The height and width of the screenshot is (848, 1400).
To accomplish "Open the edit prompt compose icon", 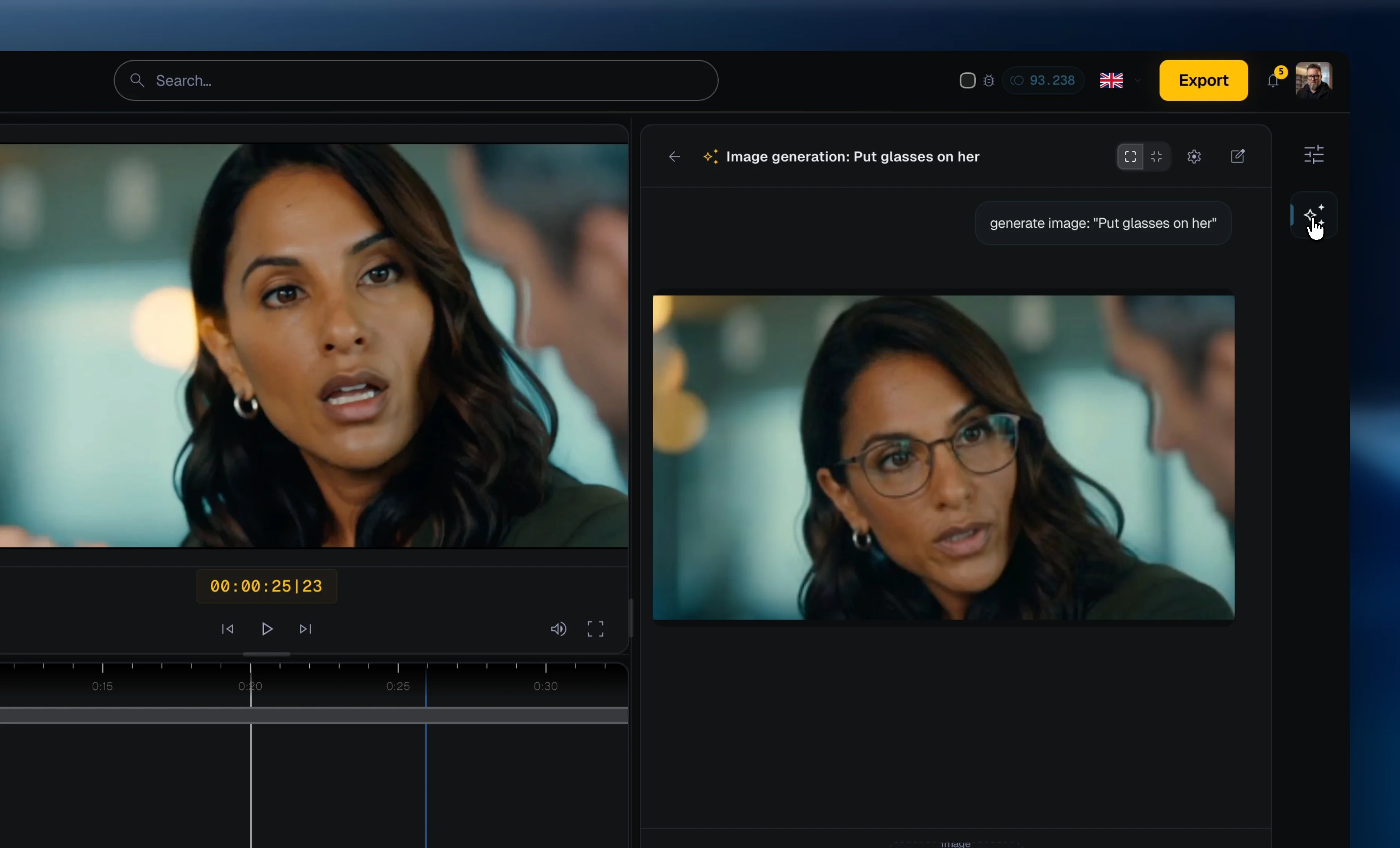I will pyautogui.click(x=1239, y=157).
